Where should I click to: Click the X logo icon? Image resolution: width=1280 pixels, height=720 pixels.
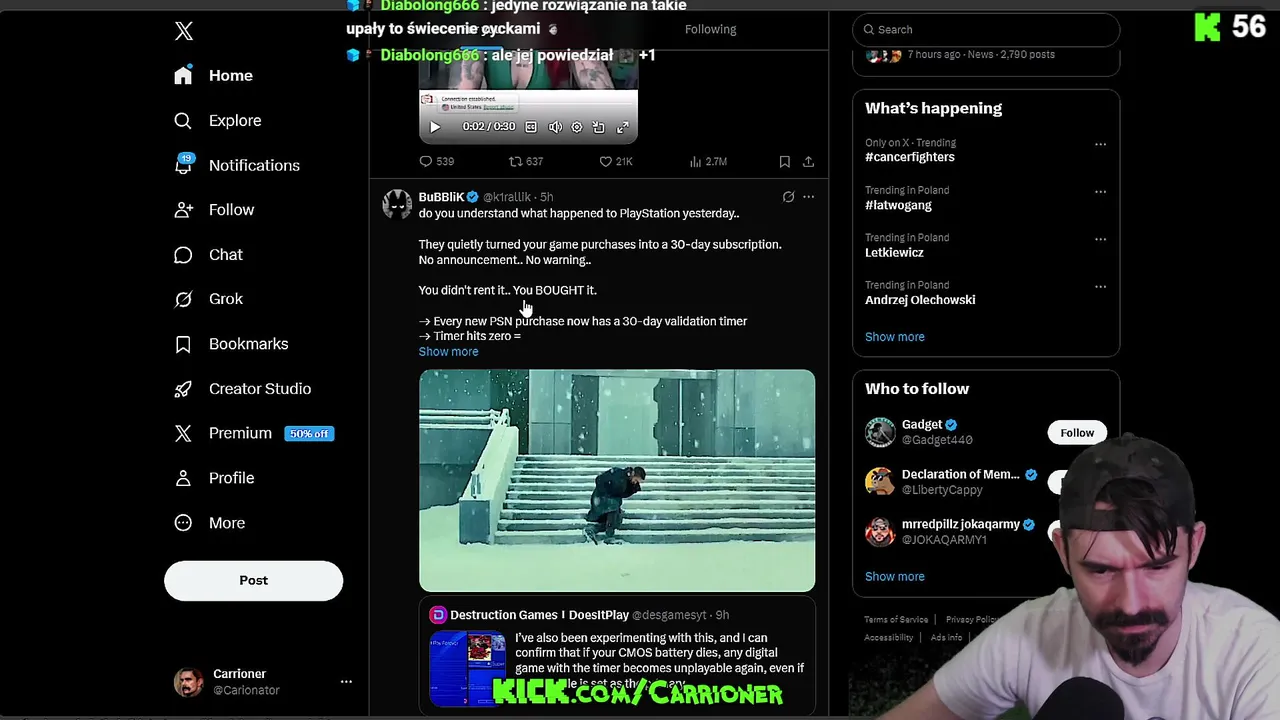point(184,31)
